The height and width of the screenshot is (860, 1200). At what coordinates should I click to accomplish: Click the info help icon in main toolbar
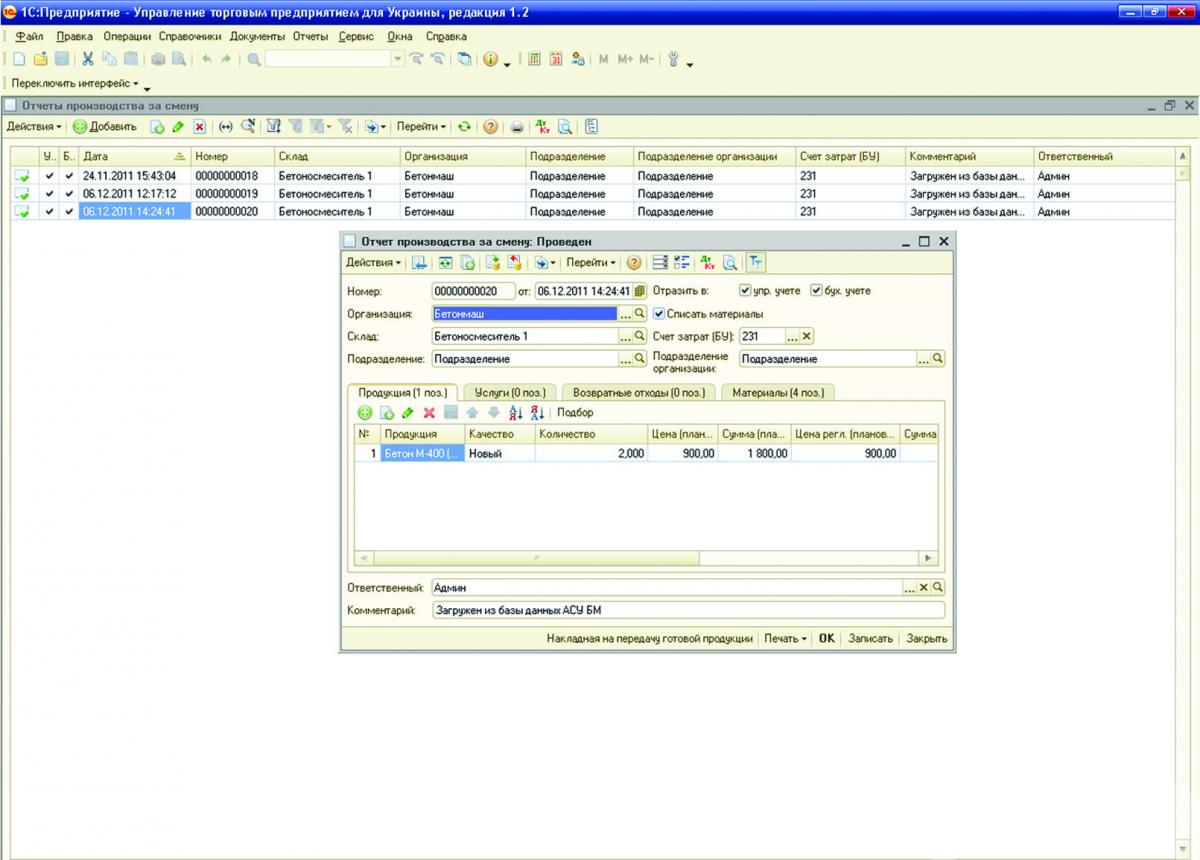[x=491, y=60]
